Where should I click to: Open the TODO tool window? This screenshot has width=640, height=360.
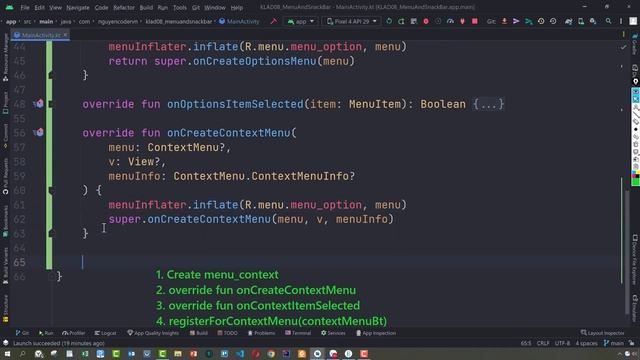pyautogui.click(x=227, y=333)
